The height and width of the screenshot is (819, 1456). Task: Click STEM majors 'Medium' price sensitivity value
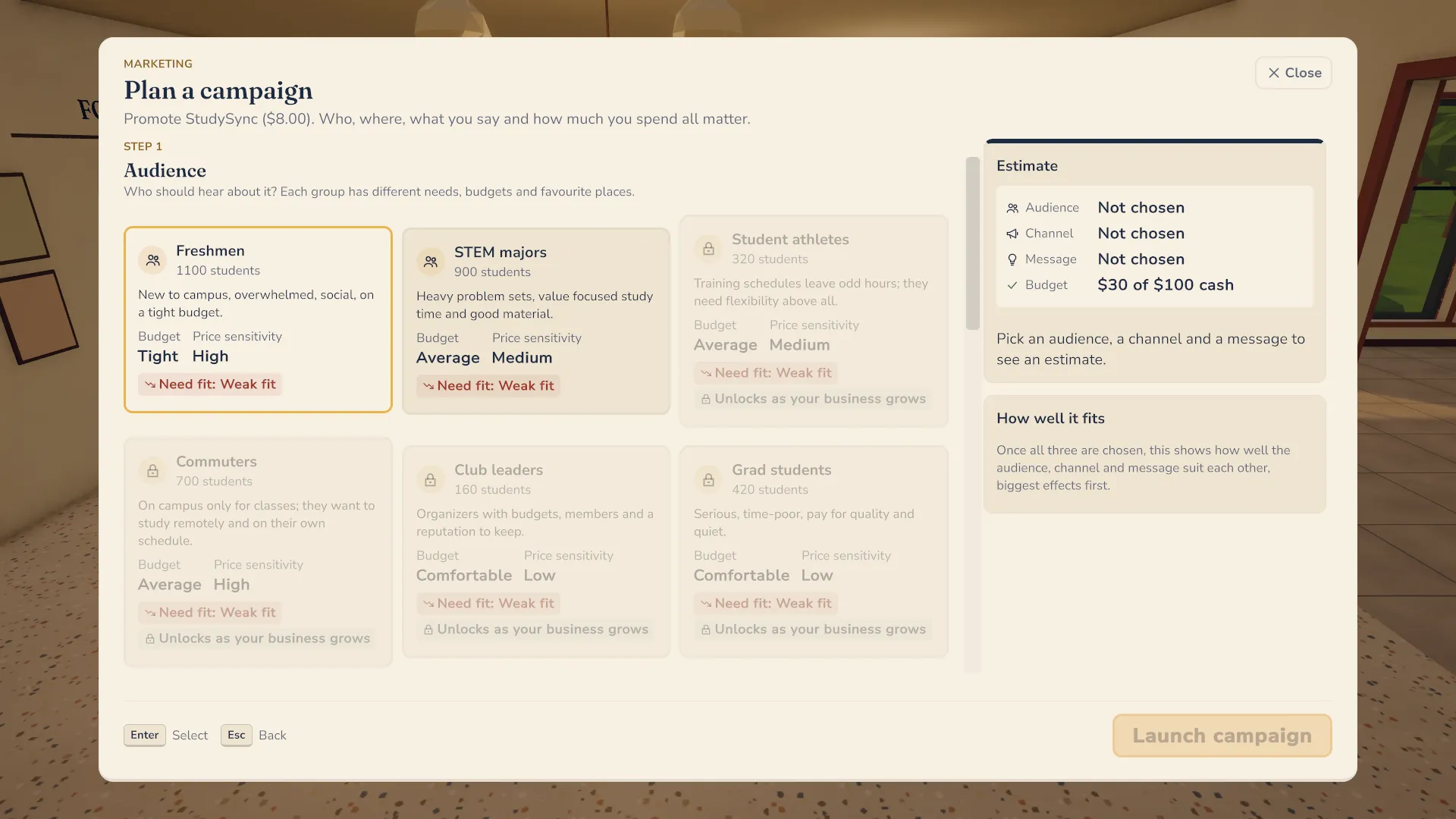click(x=522, y=358)
